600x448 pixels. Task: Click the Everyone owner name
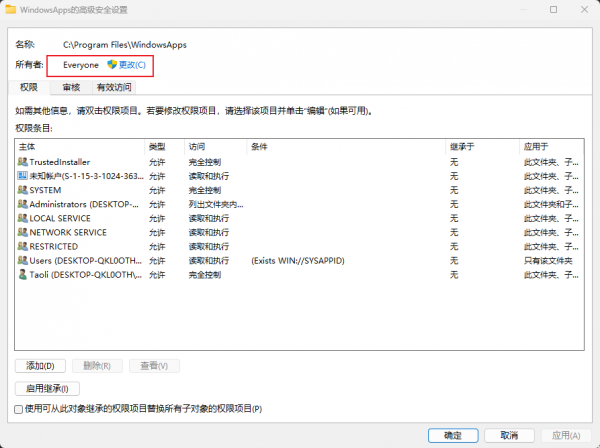click(81, 65)
